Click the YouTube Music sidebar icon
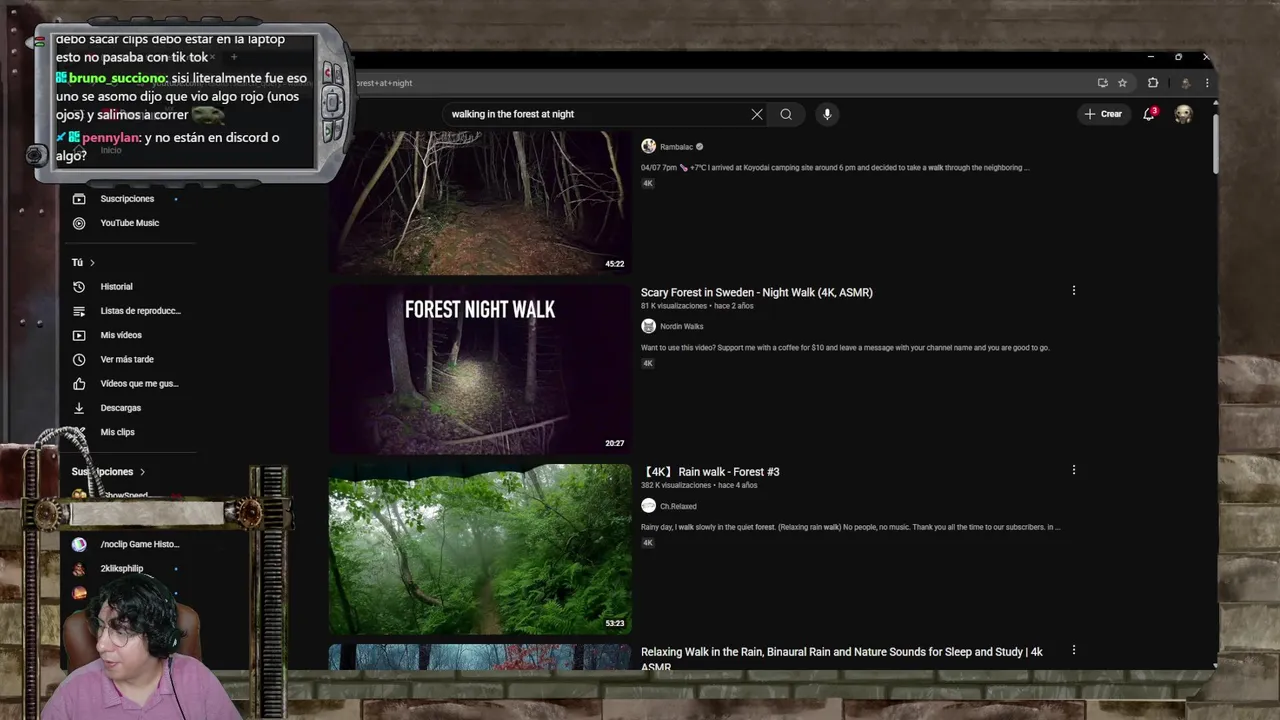The height and width of the screenshot is (720, 1280). tap(79, 223)
